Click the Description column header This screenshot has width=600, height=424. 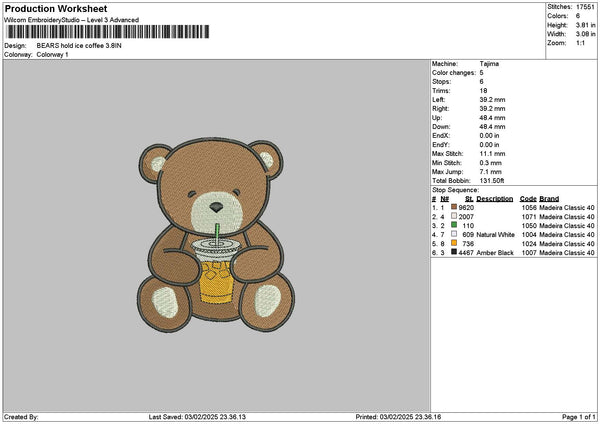pos(496,198)
